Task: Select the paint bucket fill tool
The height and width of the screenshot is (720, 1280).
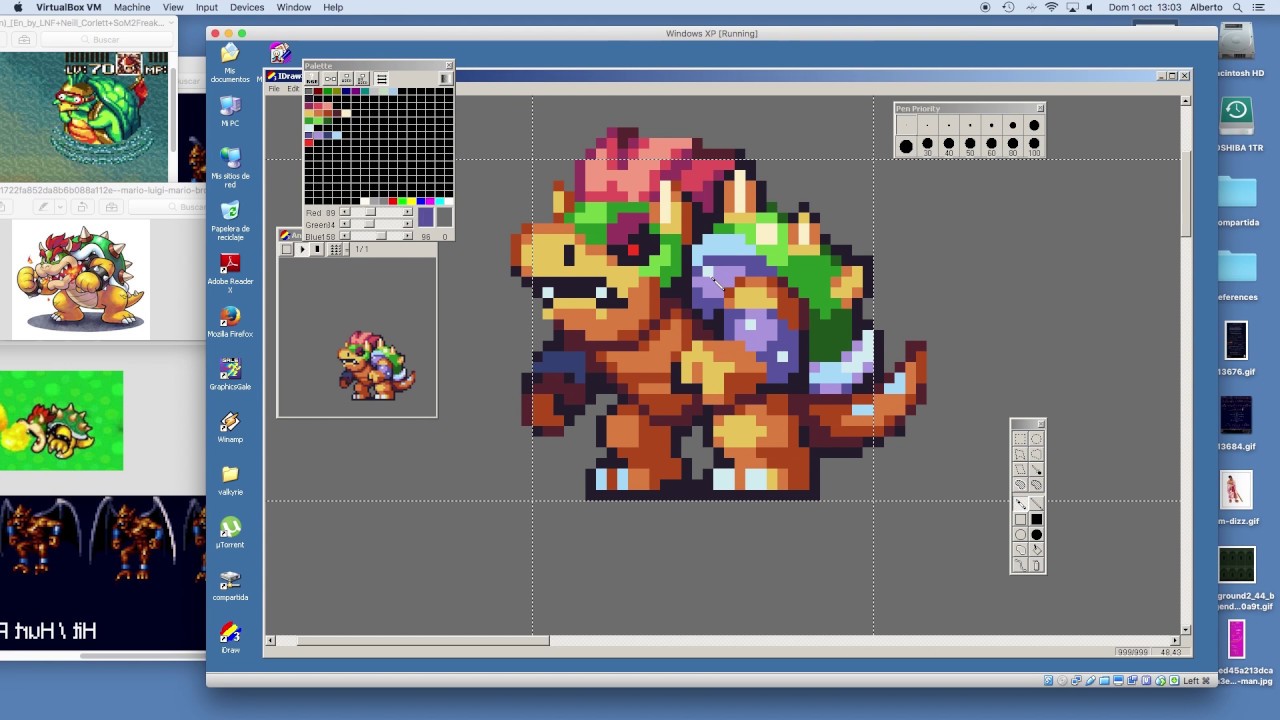Action: (x=1036, y=549)
